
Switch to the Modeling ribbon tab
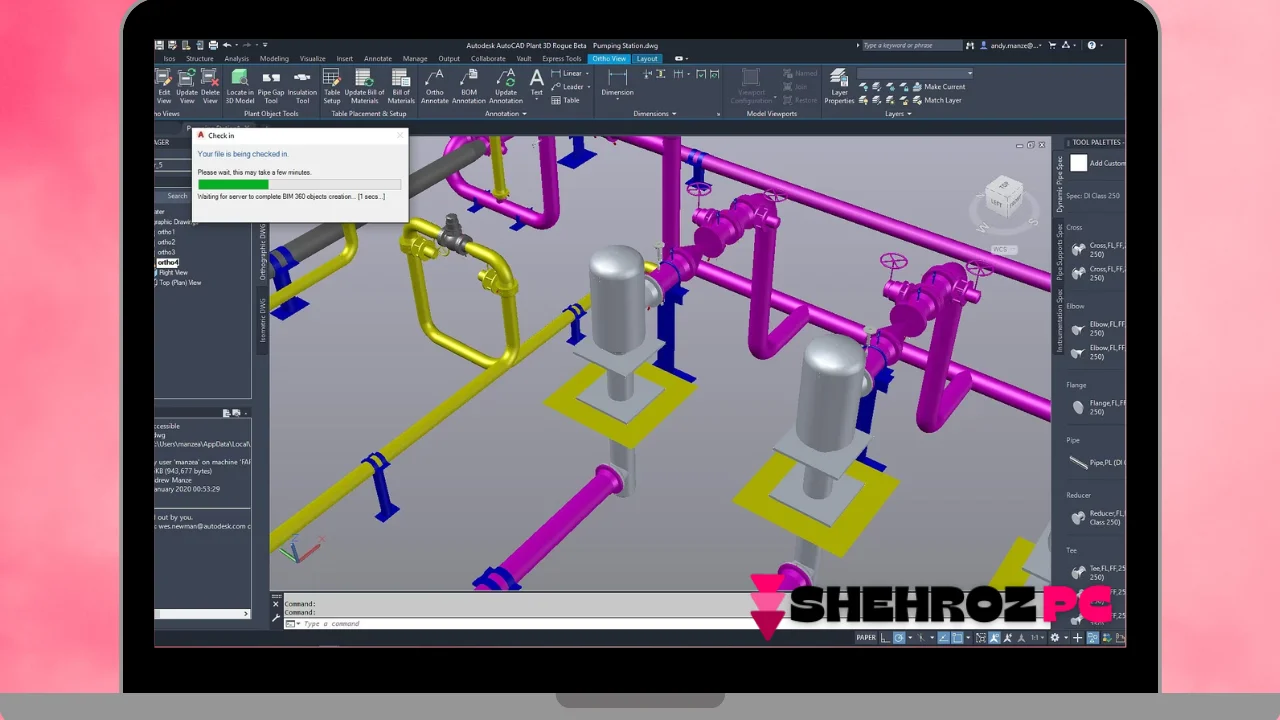(x=274, y=59)
